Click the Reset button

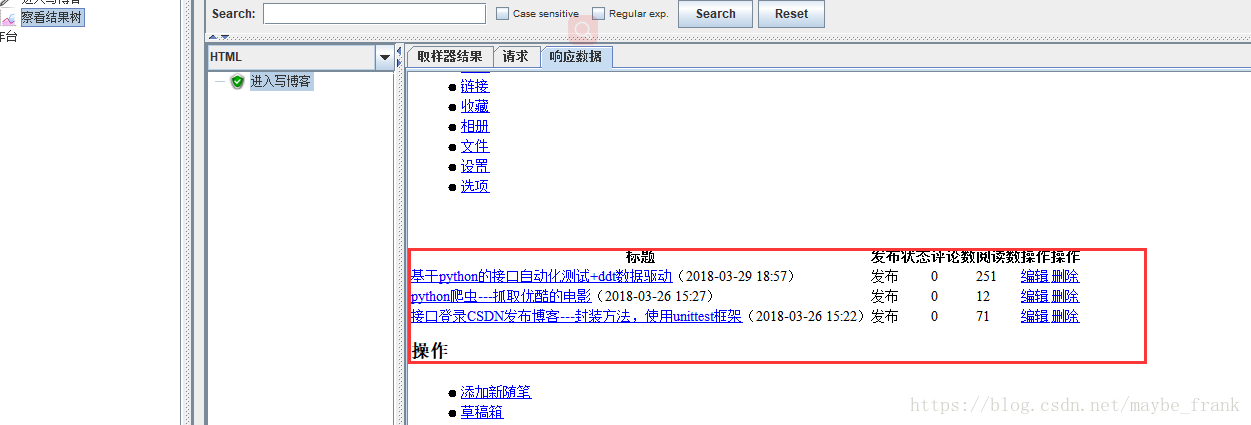(x=791, y=14)
